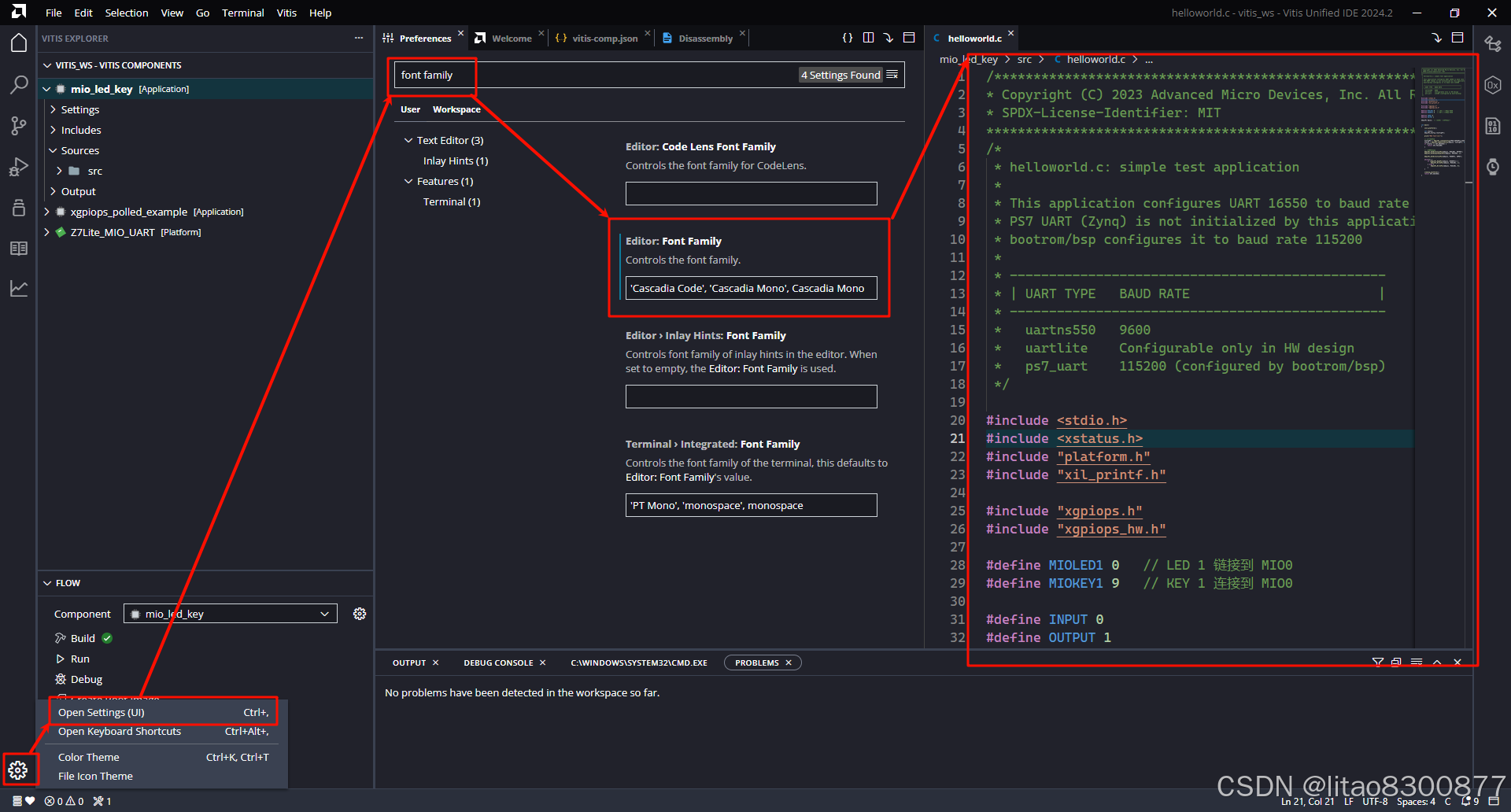1511x812 pixels.
Task: Maximize the bottom panel with the chevron-up icon
Action: [1437, 663]
